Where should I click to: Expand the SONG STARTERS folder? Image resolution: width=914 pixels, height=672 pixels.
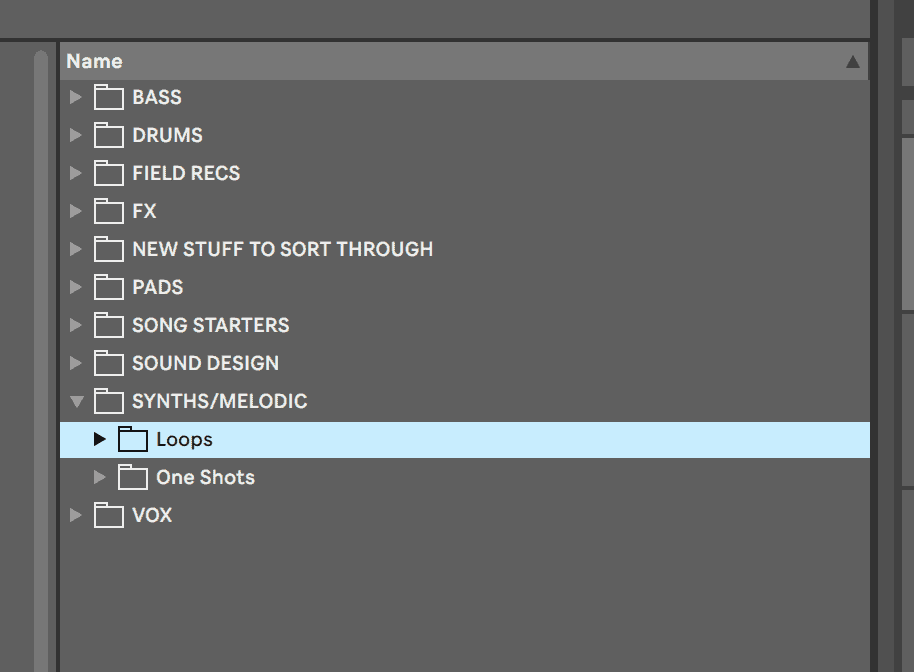(x=76, y=325)
